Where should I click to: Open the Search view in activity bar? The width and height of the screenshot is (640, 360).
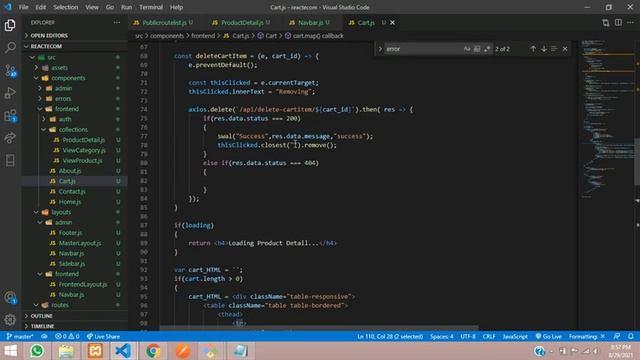[10, 47]
